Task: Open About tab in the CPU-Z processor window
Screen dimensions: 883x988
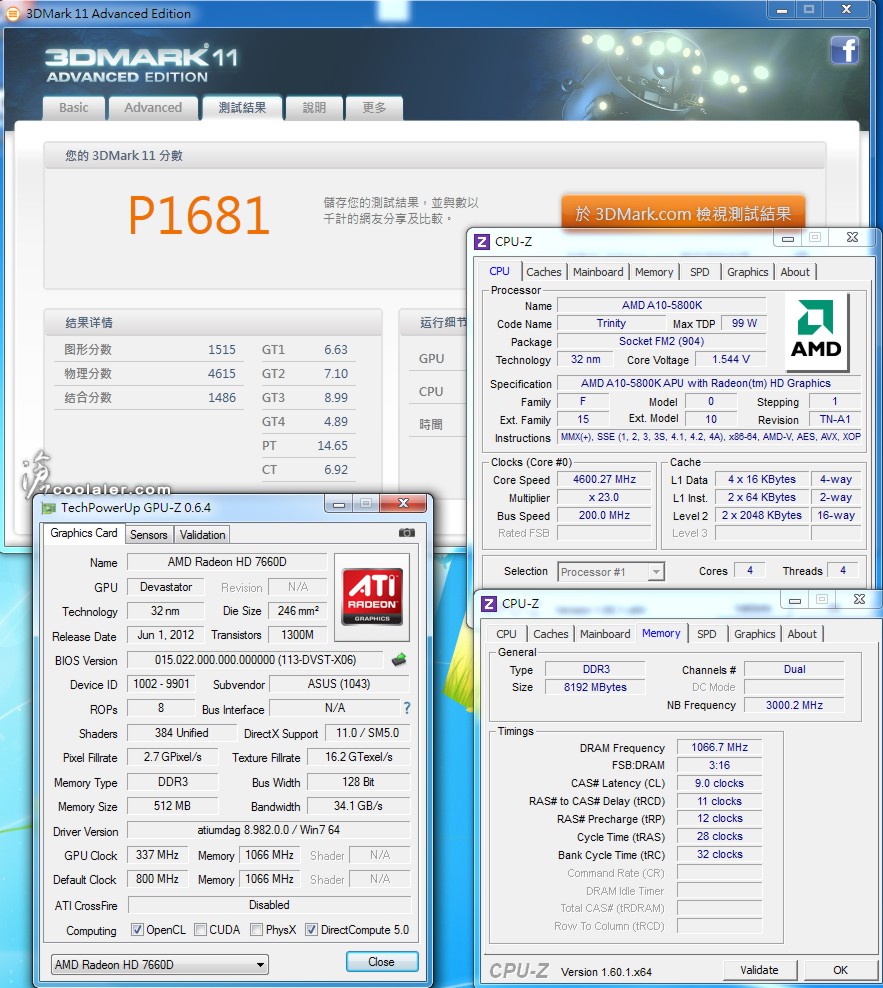Action: (x=795, y=272)
